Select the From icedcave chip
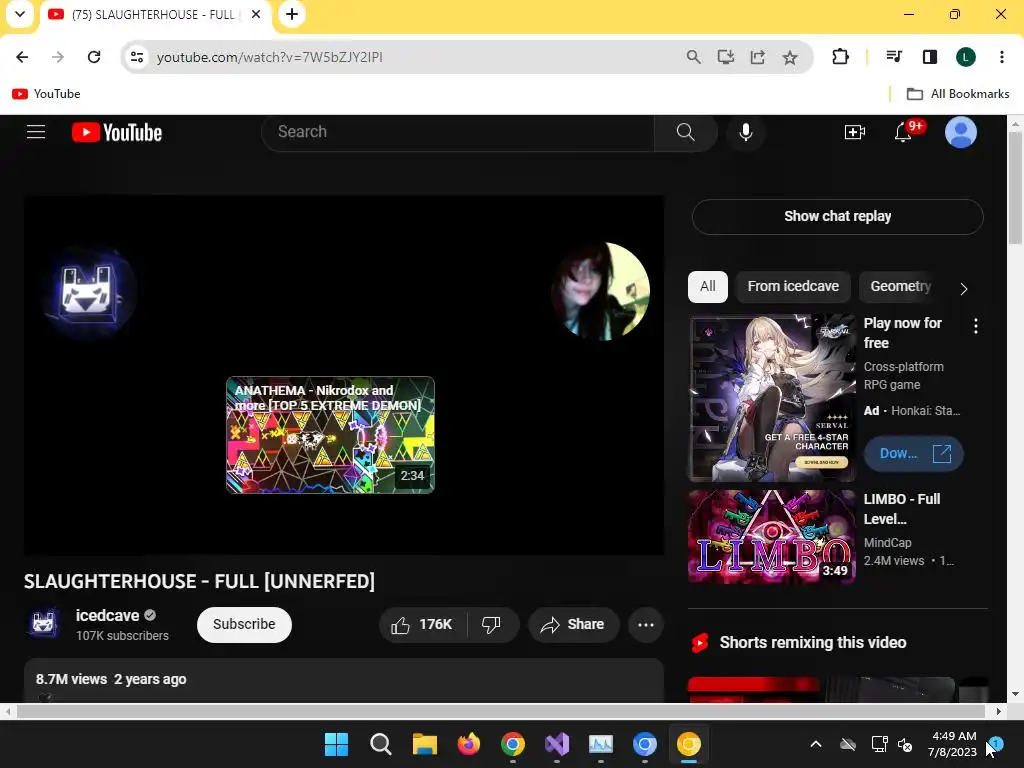The width and height of the screenshot is (1024, 768). (793, 287)
